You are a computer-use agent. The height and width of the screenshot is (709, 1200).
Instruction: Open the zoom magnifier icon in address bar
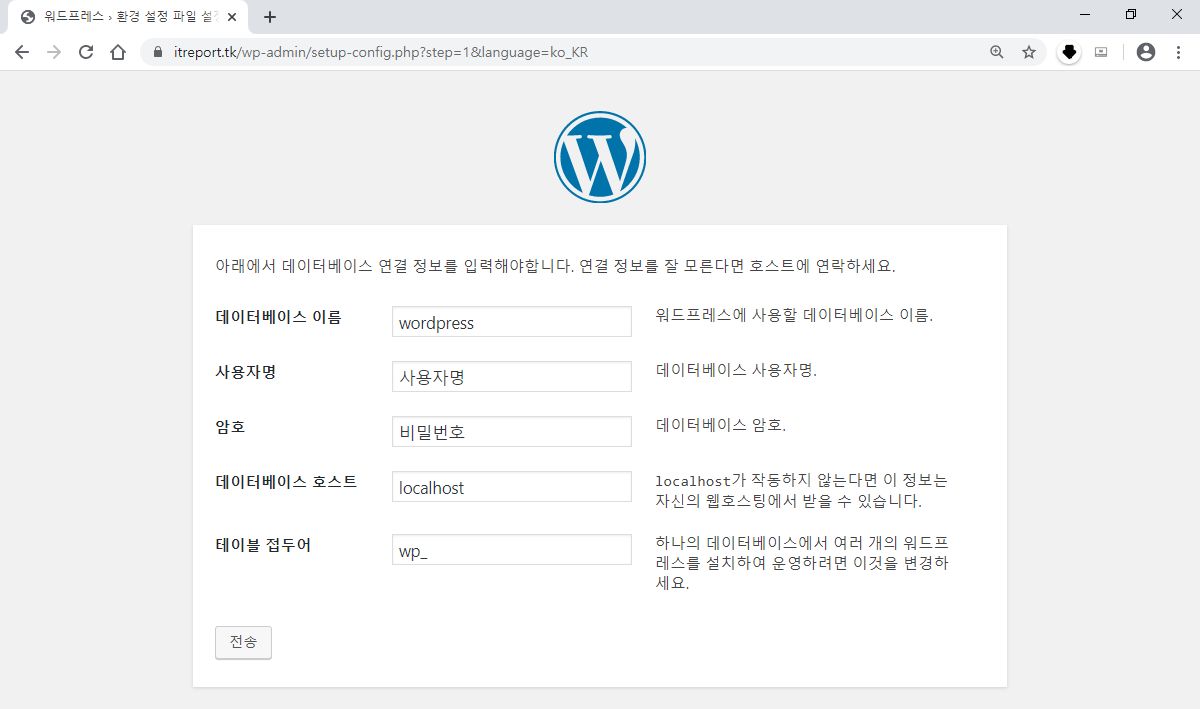[x=997, y=52]
